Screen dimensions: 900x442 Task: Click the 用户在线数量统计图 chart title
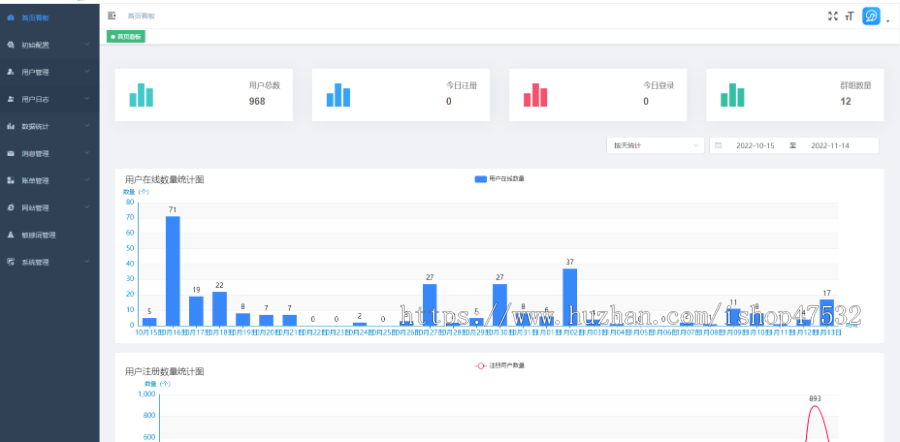pyautogui.click(x=164, y=180)
